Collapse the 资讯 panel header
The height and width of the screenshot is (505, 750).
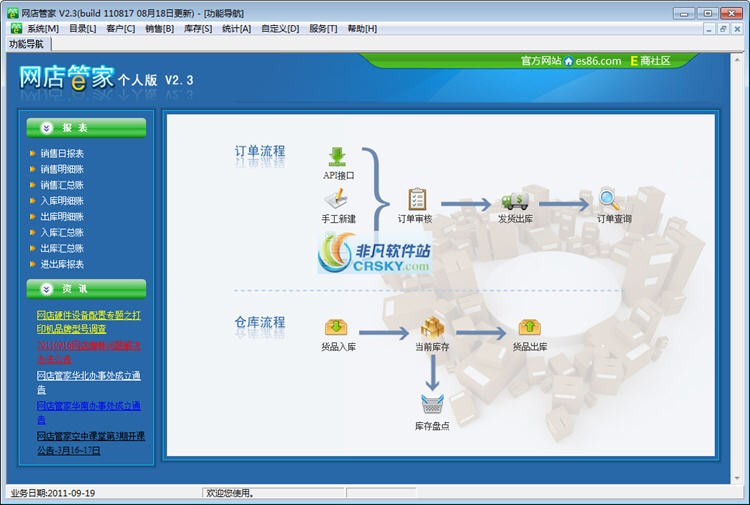(86, 289)
